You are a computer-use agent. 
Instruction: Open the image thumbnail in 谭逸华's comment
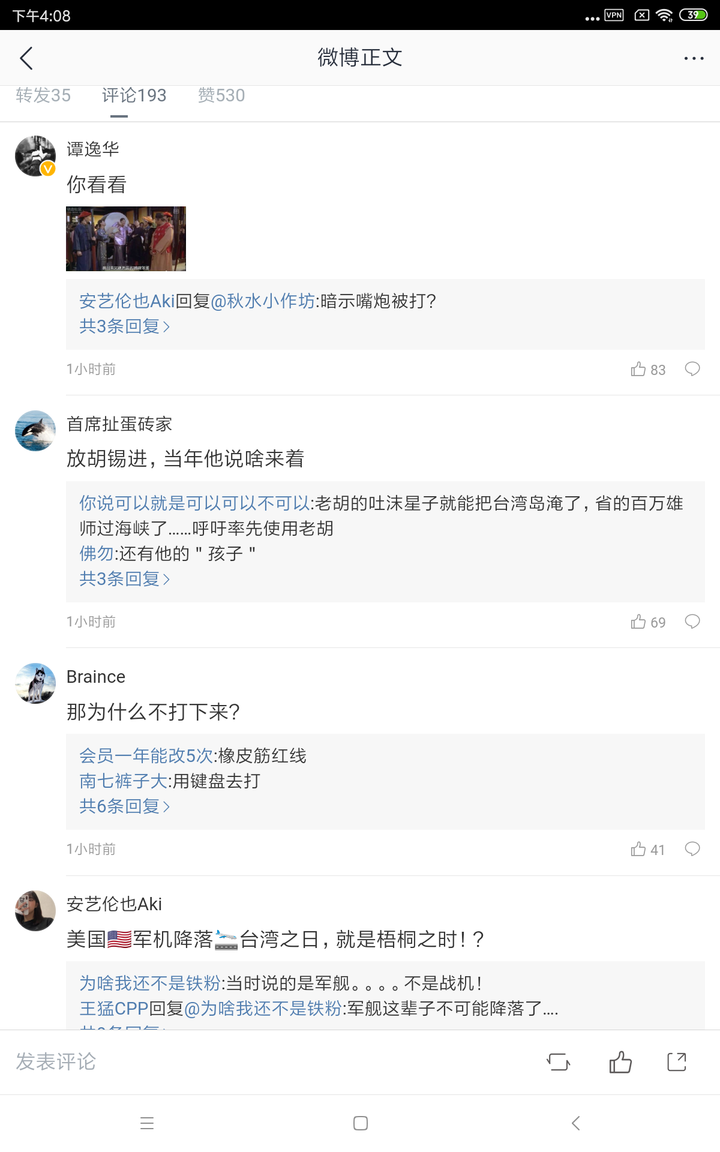pyautogui.click(x=126, y=239)
